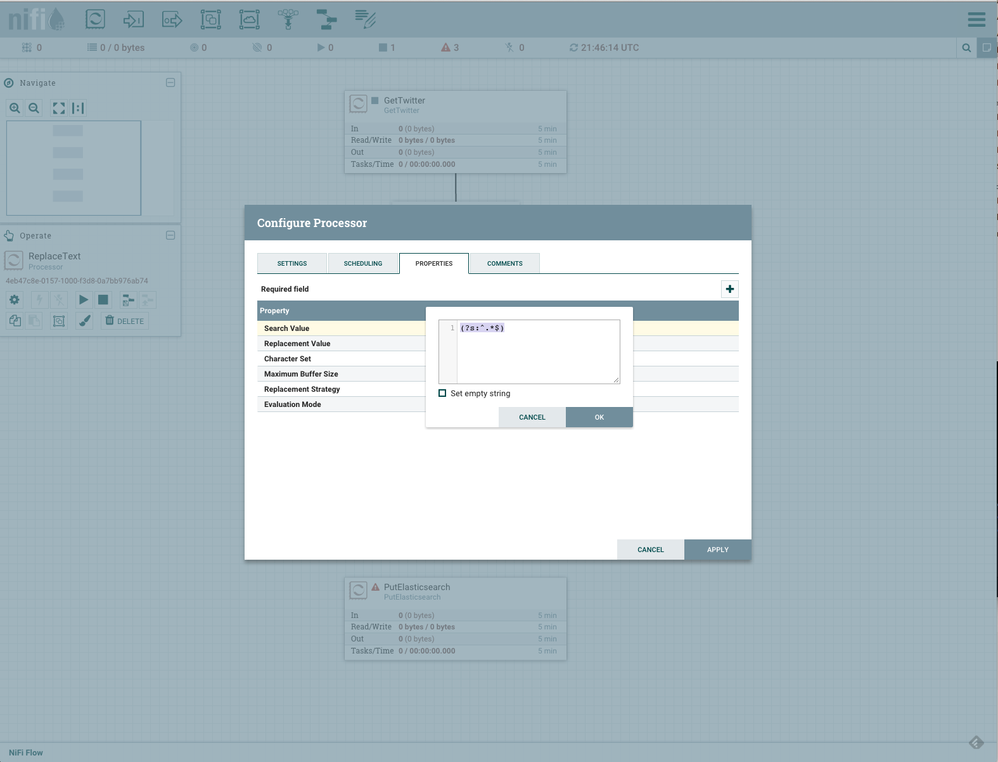This screenshot has width=998, height=762.
Task: Collapse the Navigate panel
Action: (170, 83)
